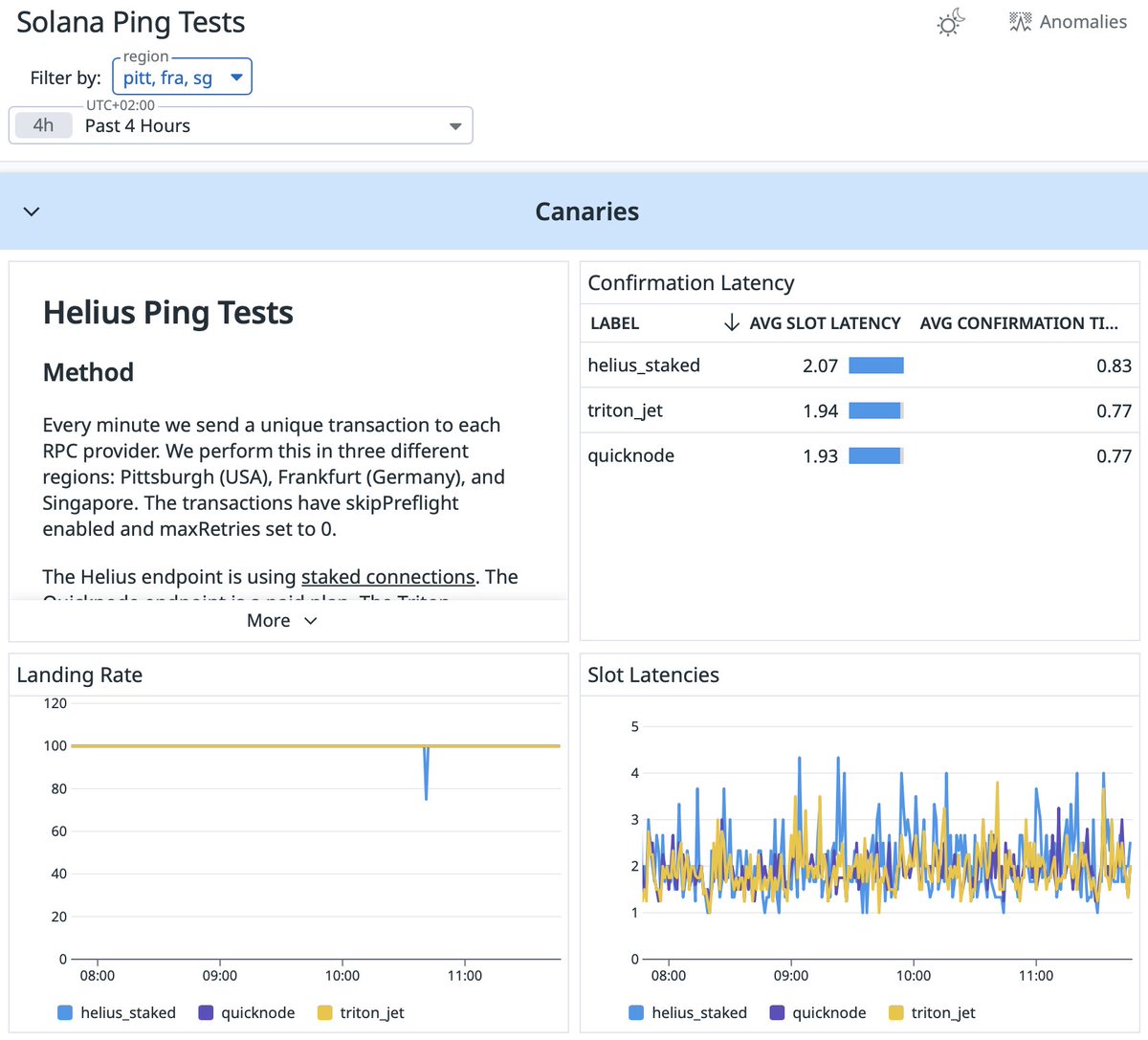
Task: Click the 4h time badge
Action: tap(44, 125)
